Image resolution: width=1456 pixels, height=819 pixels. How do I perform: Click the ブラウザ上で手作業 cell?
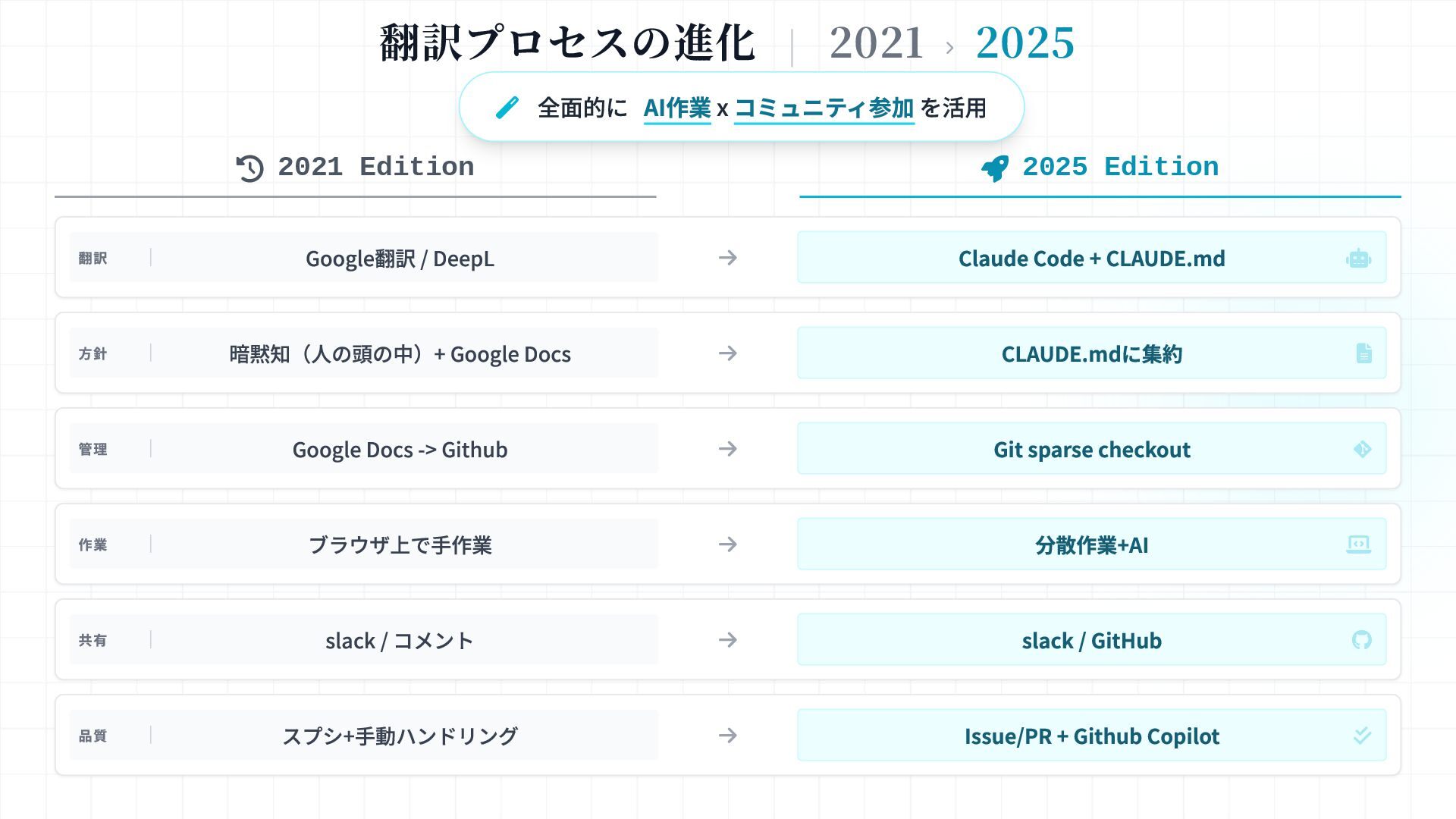tap(400, 544)
